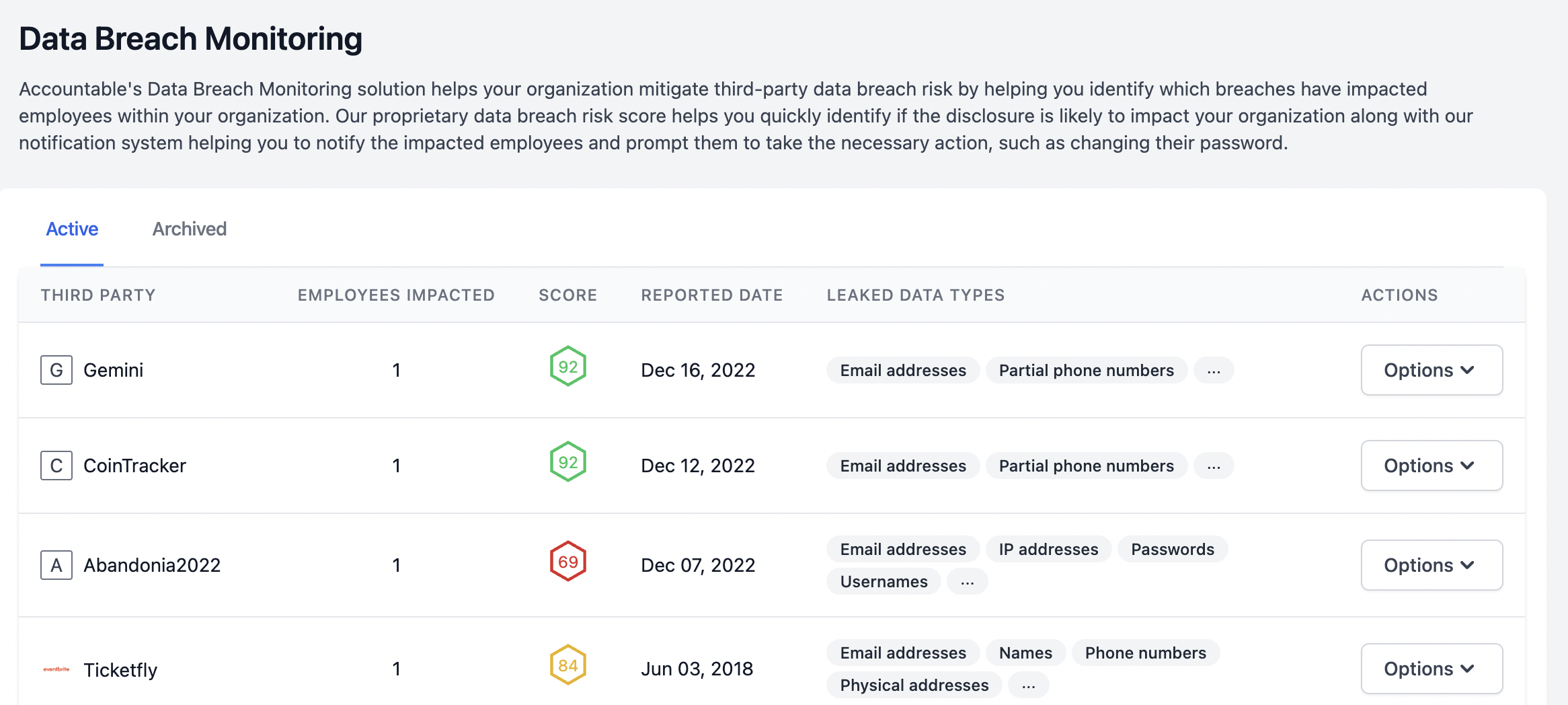Screen dimensions: 1568x705
Task: Click Abandonia2022's Email addresses tag
Action: pyautogui.click(x=903, y=550)
